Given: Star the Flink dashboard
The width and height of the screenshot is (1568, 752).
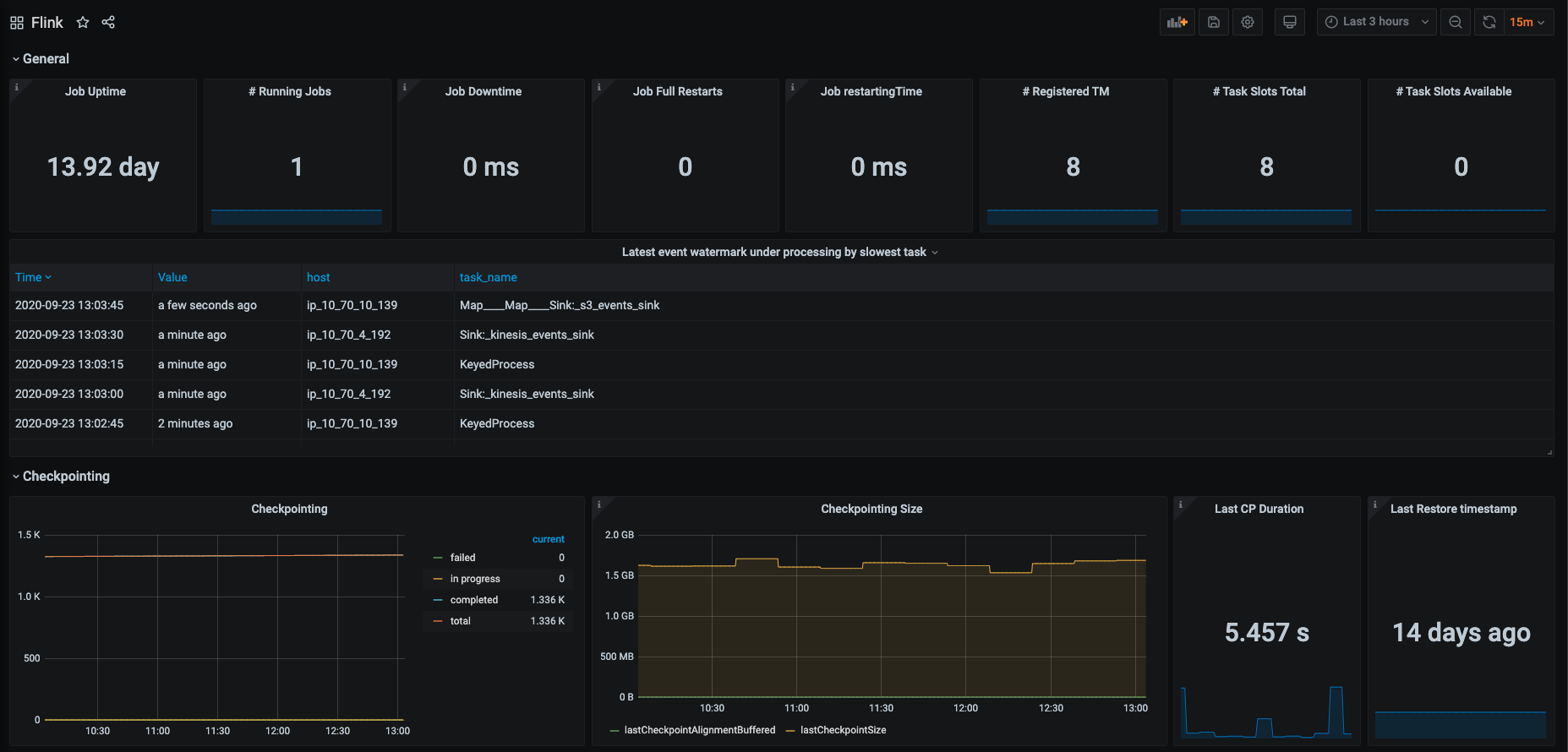Looking at the screenshot, I should tap(83, 22).
